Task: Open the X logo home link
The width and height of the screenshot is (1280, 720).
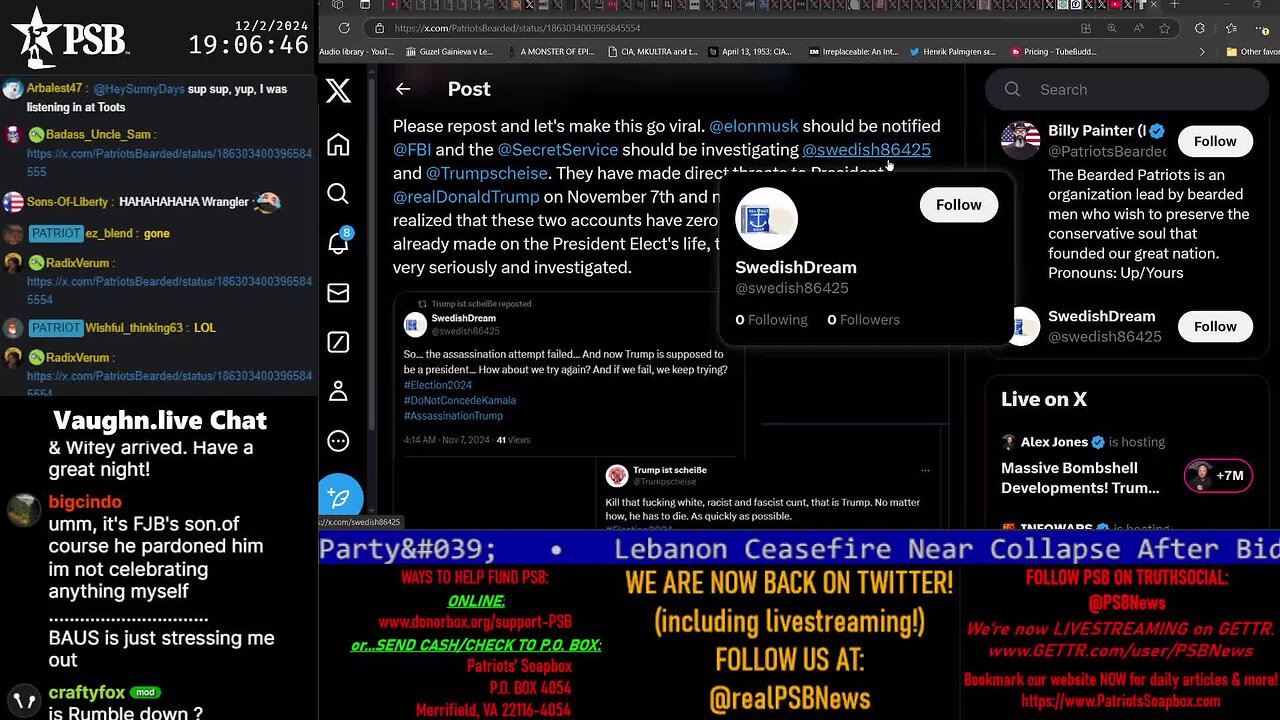Action: 338,90
